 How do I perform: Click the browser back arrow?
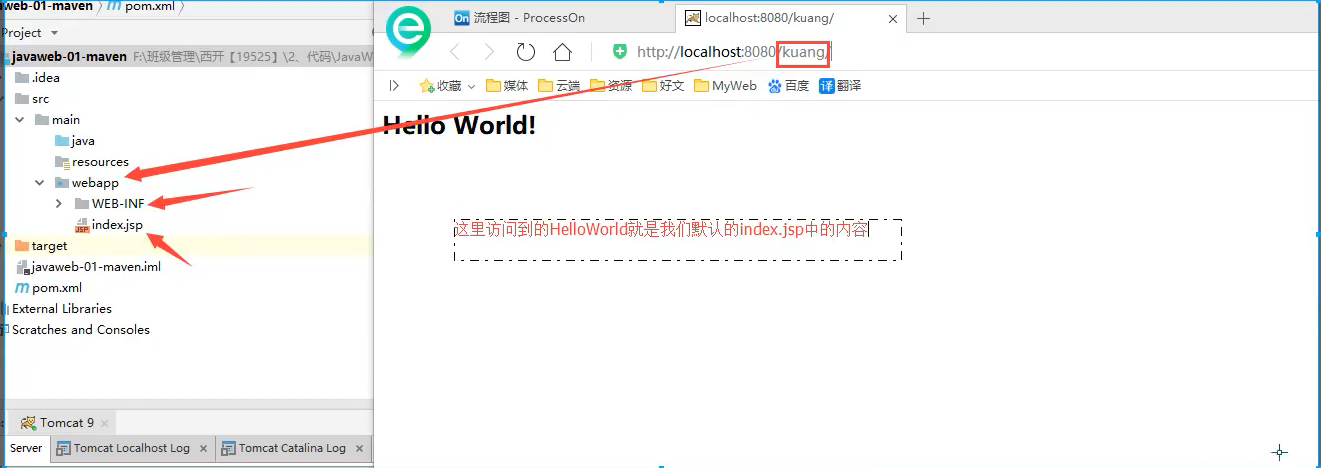coord(455,52)
